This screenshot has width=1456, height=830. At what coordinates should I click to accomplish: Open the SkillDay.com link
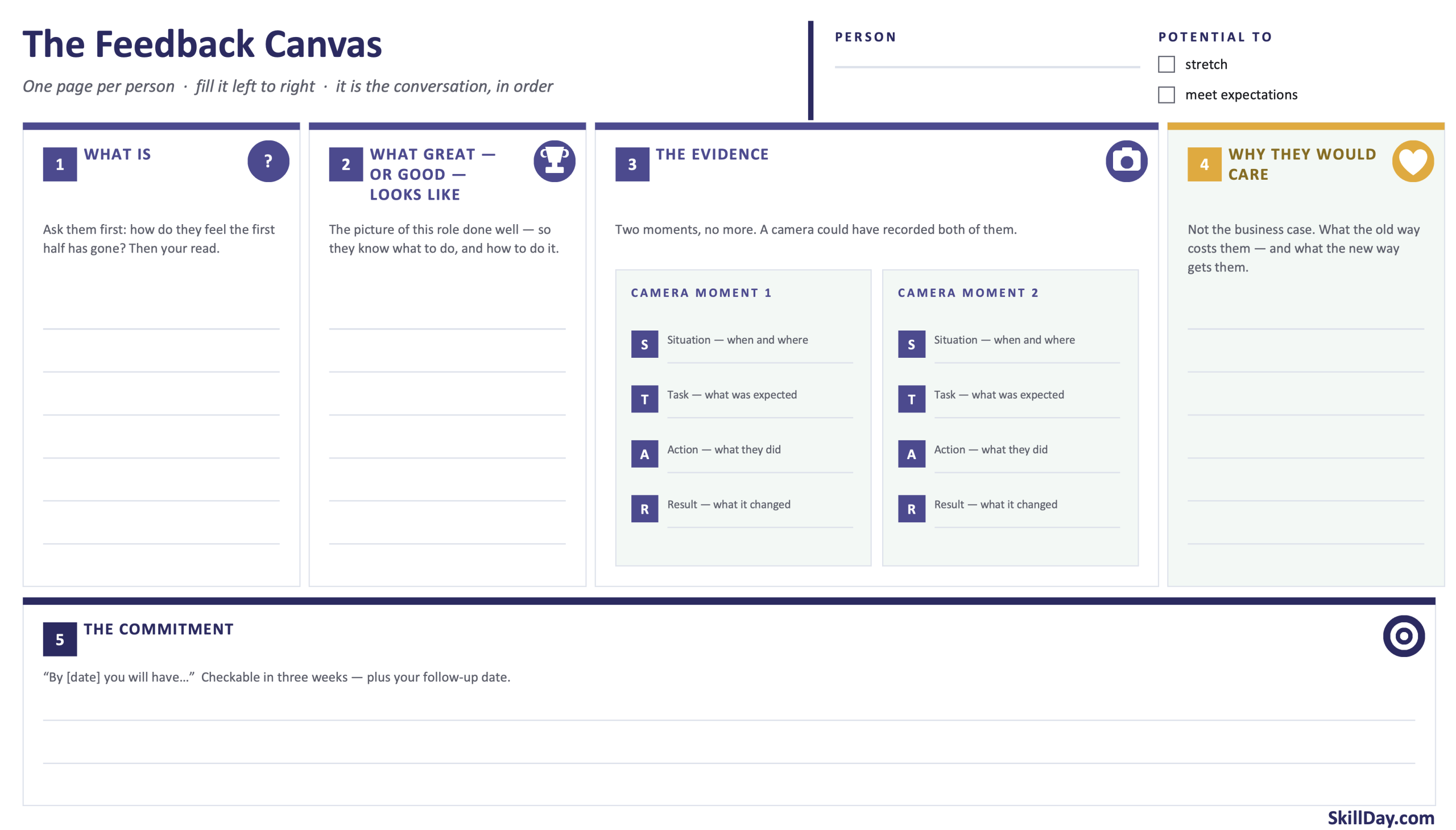1380,817
